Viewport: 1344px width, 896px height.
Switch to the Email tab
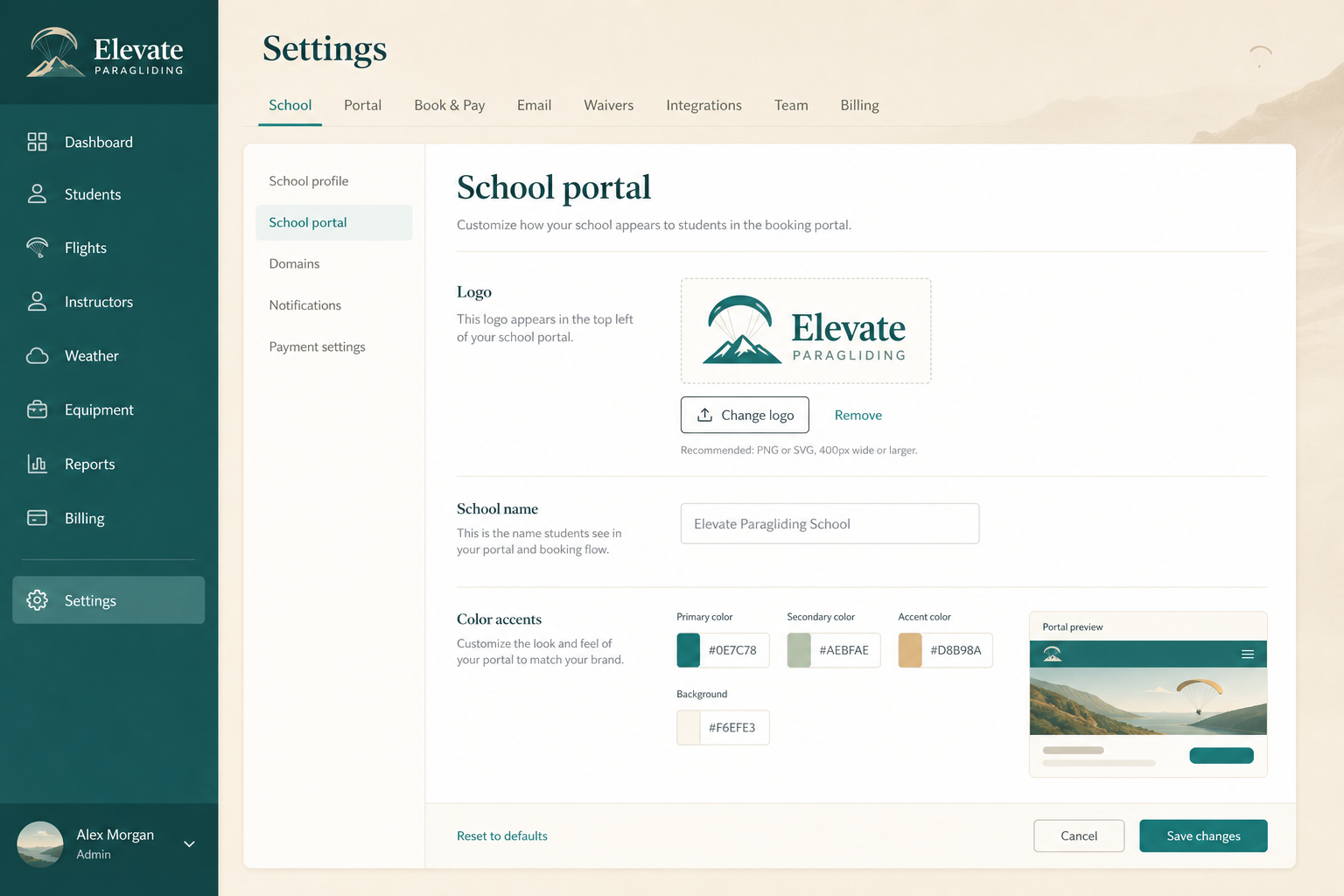click(x=534, y=105)
